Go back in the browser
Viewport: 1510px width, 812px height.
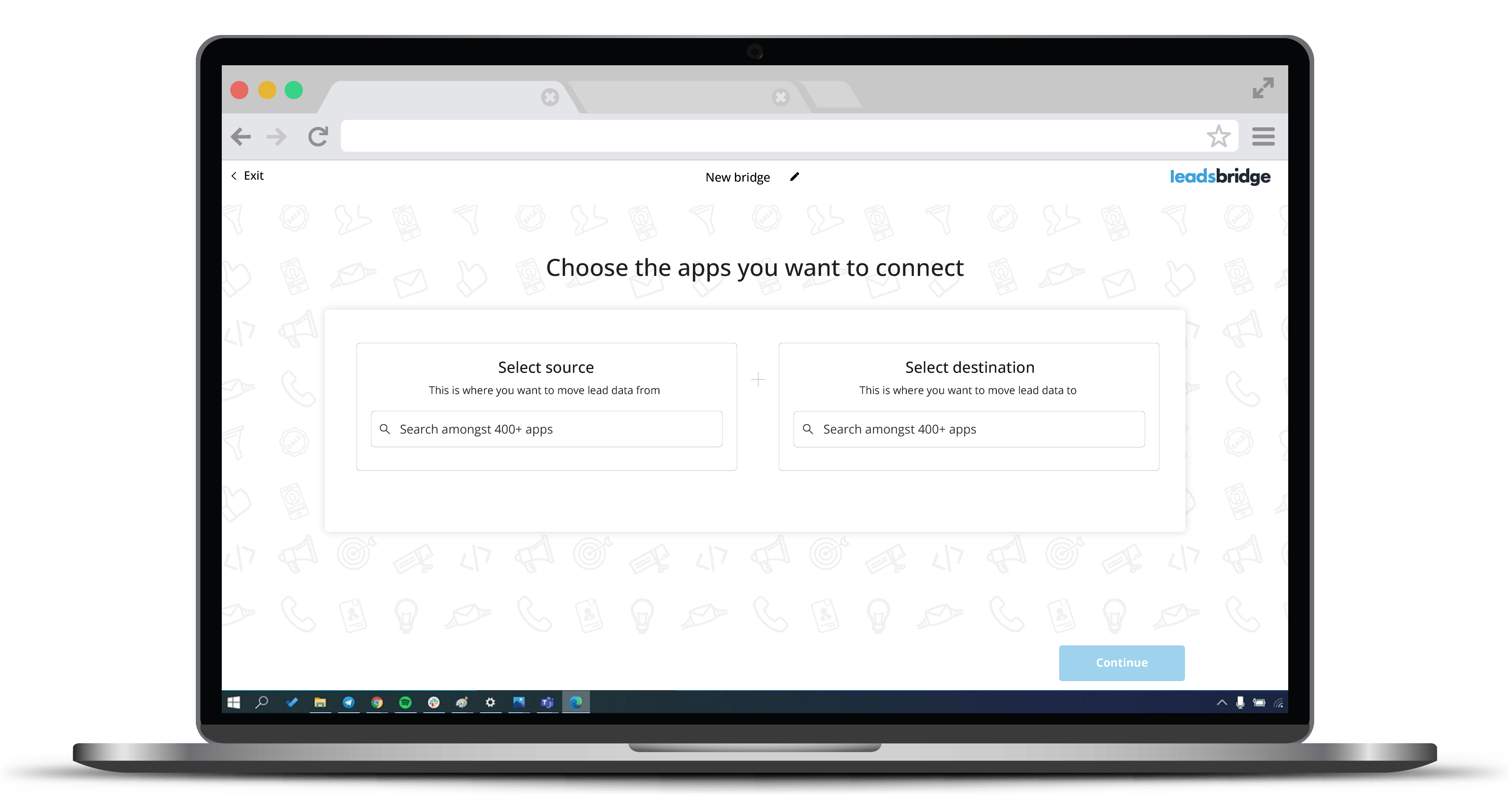pos(240,136)
